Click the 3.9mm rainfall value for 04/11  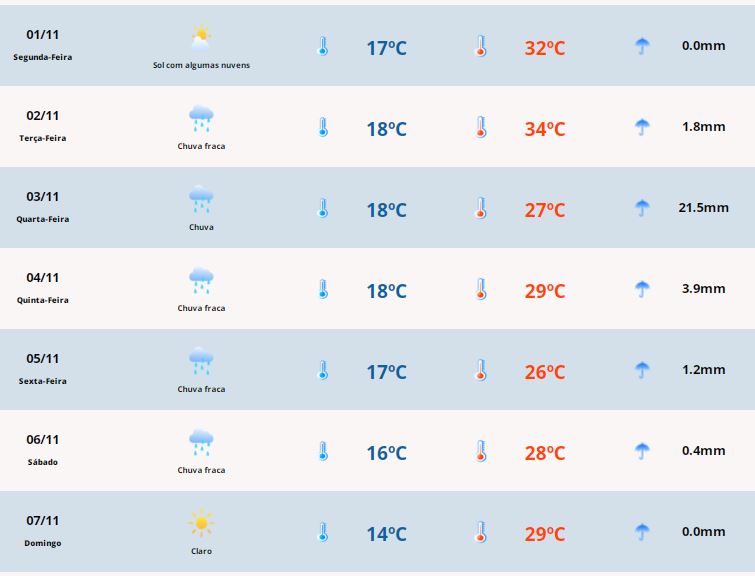point(703,289)
